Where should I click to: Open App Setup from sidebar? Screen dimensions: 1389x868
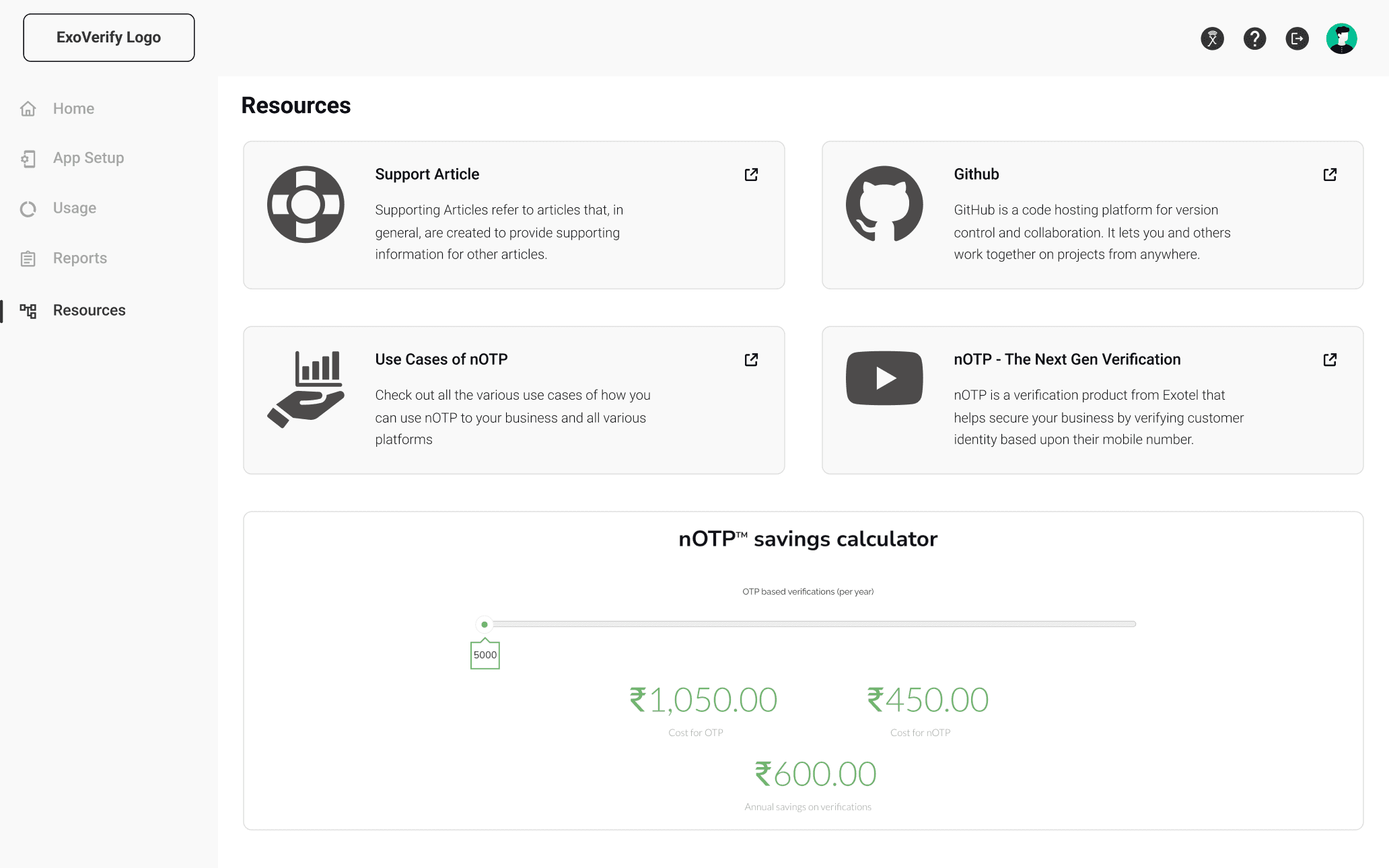88,158
